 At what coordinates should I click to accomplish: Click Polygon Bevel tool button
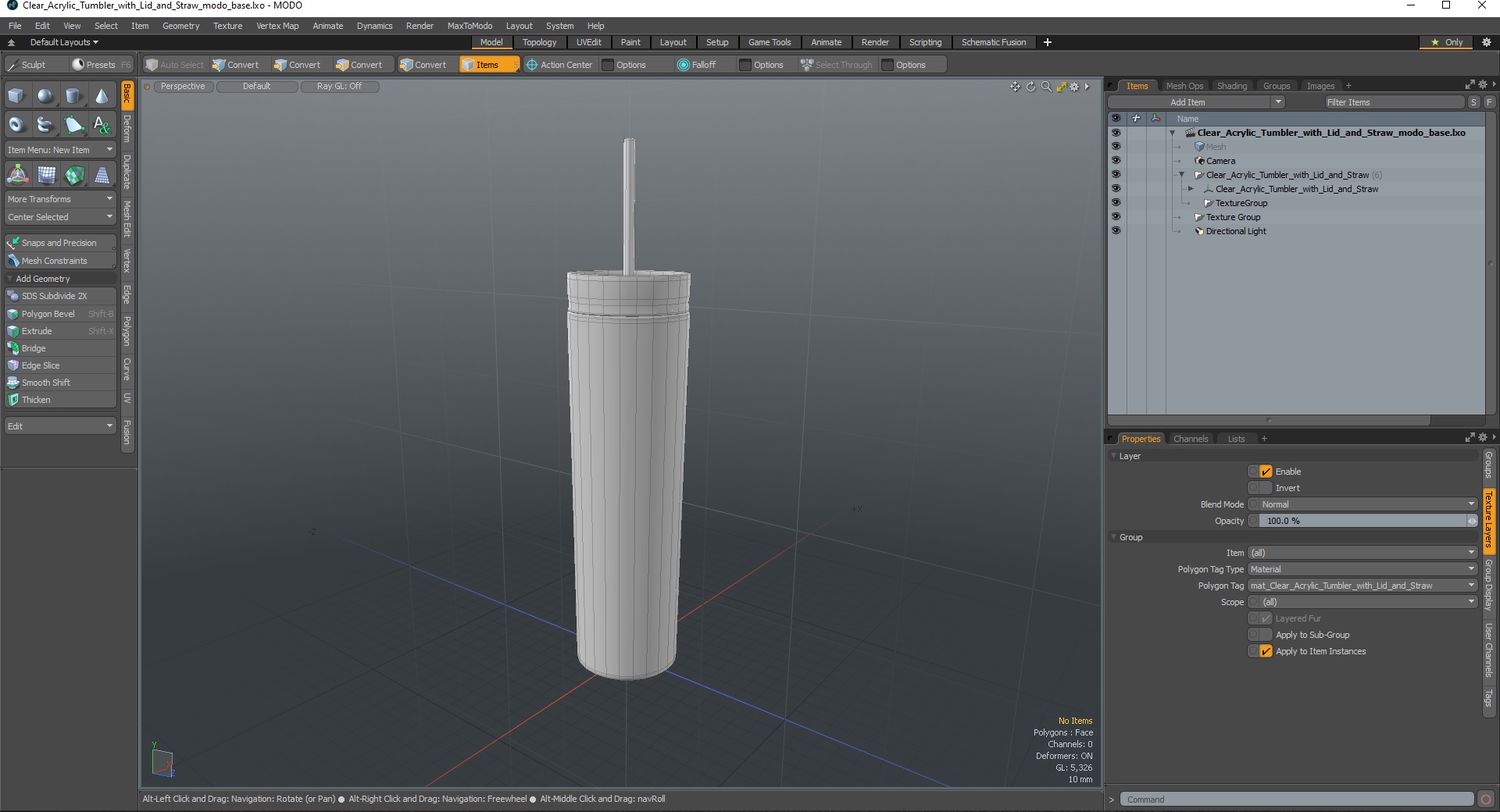tap(60, 314)
